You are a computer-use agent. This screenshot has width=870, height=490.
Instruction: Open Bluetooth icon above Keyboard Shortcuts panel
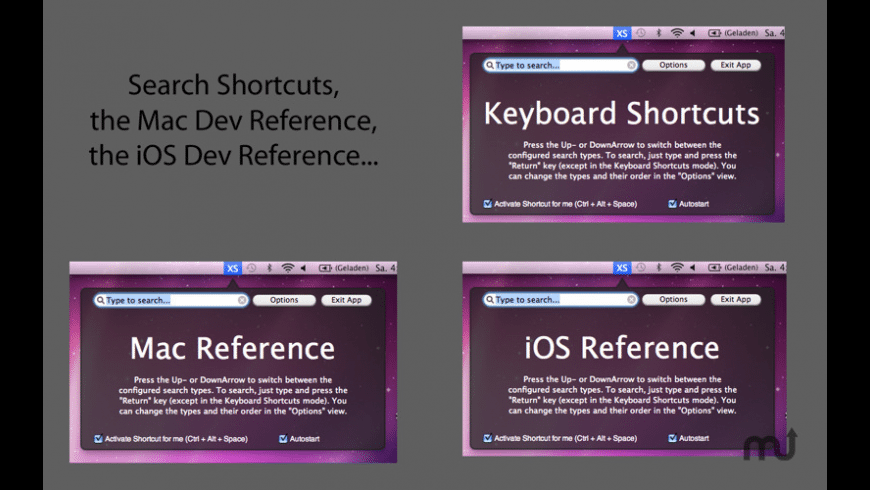click(659, 33)
